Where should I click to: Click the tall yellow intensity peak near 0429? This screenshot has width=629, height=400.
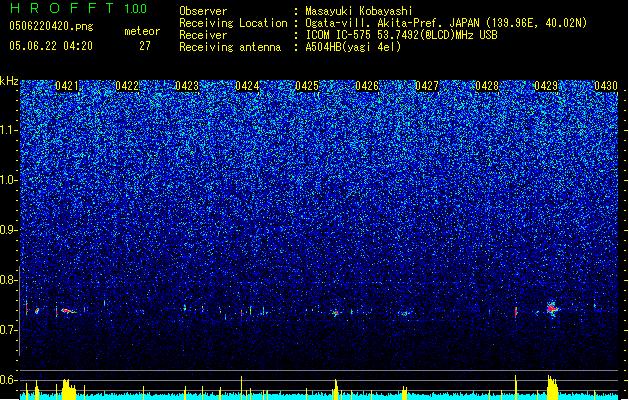[x=552, y=387]
